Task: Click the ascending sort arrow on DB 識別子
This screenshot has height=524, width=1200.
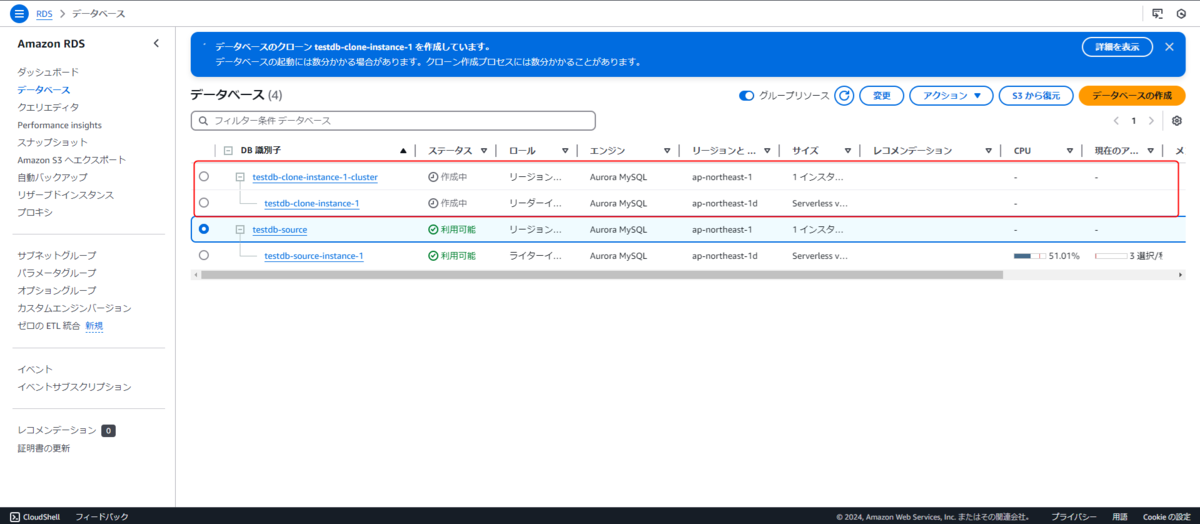Action: (403, 151)
